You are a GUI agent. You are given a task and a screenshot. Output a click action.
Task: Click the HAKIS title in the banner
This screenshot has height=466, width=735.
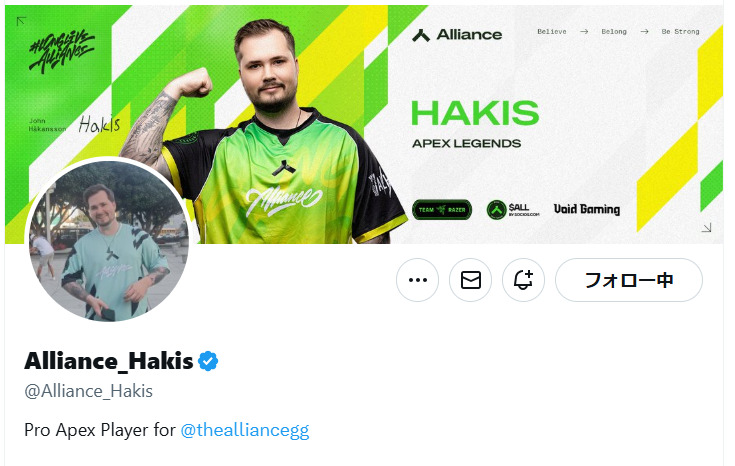coord(475,113)
